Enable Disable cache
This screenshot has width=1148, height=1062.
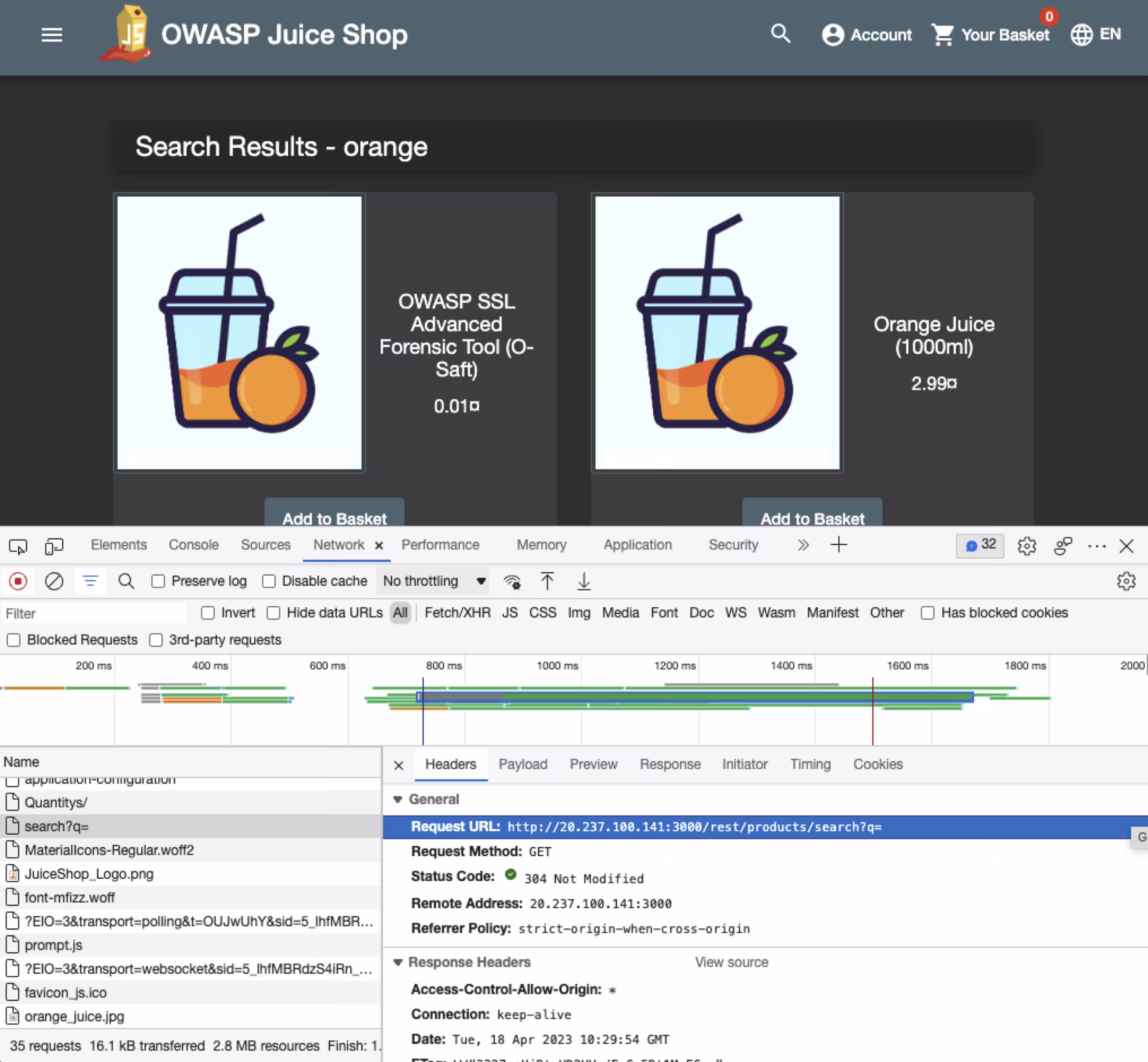269,581
